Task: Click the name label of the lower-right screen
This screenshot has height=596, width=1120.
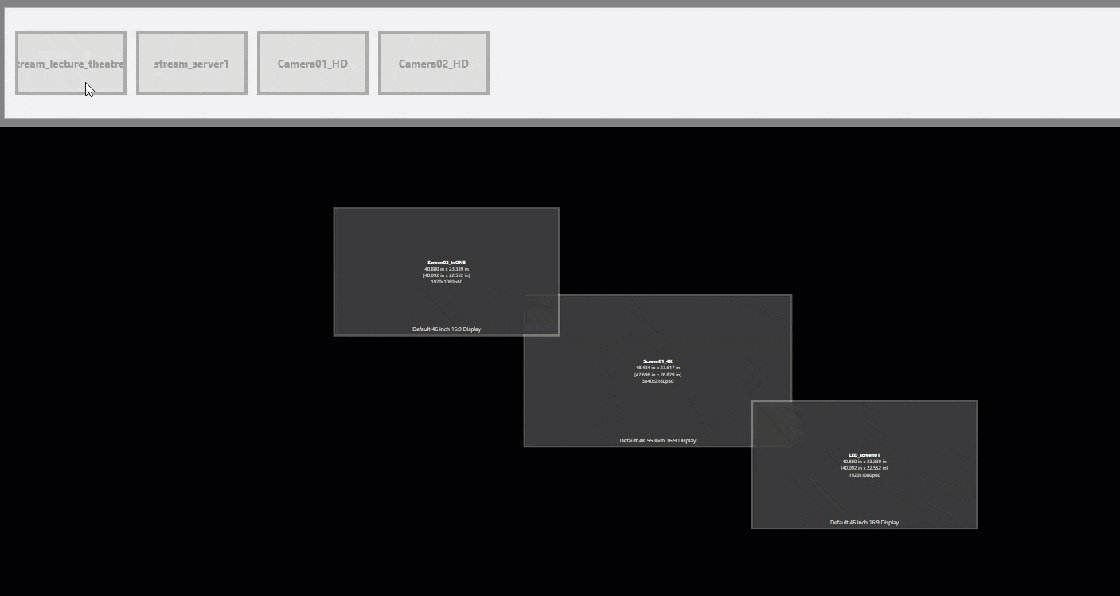Action: tap(864, 455)
